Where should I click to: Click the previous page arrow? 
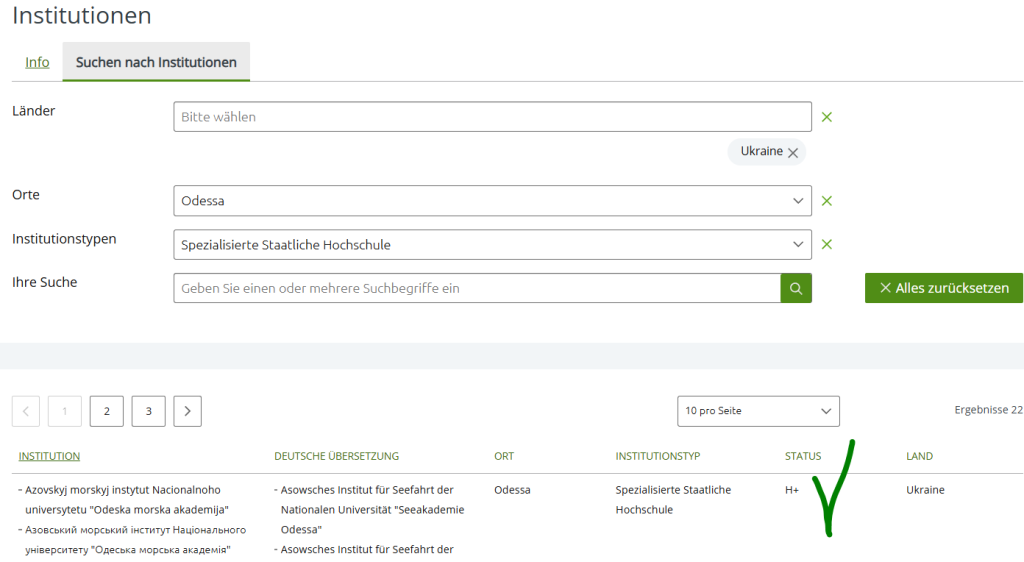[x=26, y=411]
